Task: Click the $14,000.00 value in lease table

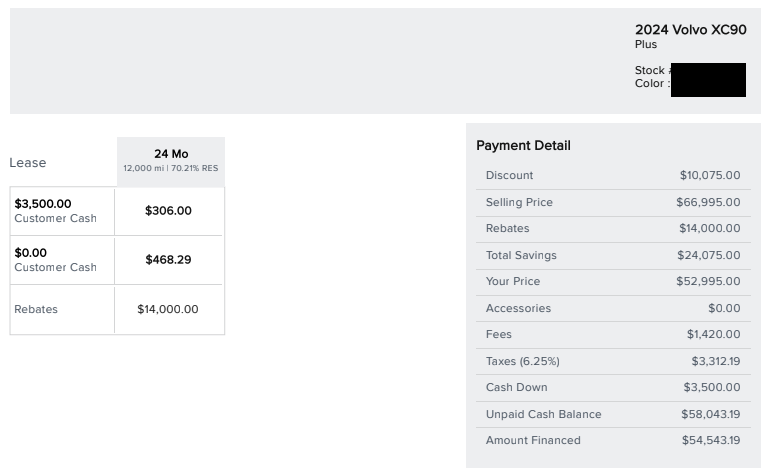Action: 167,309
